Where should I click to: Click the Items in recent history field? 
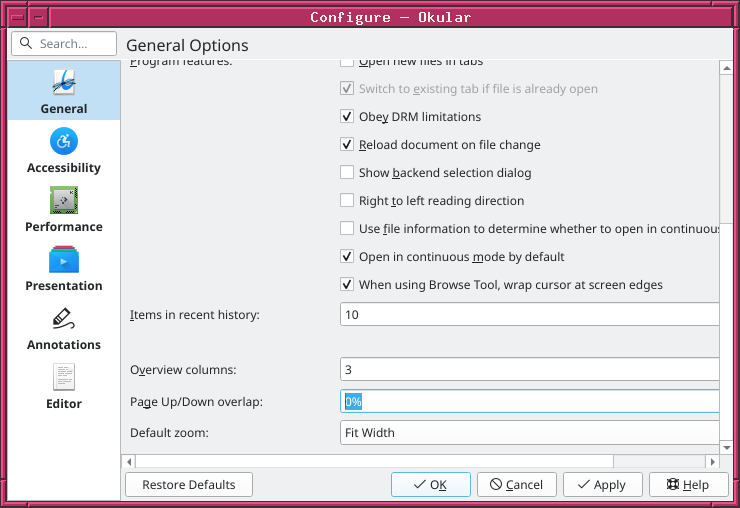pos(530,314)
